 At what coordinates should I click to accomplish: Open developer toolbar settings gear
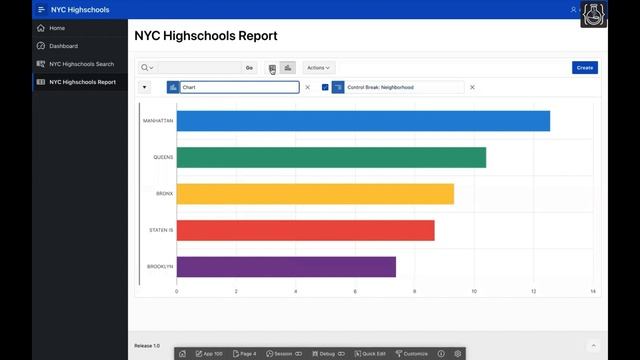coord(458,354)
